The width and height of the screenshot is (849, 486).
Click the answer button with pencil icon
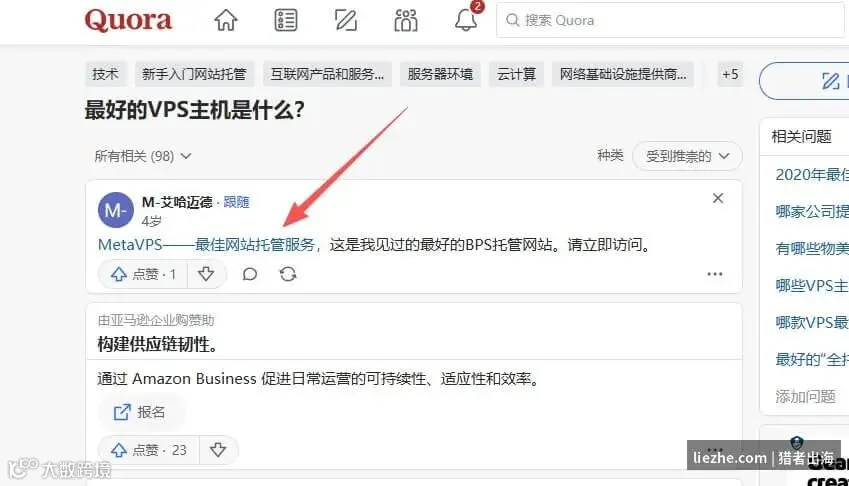pos(805,81)
